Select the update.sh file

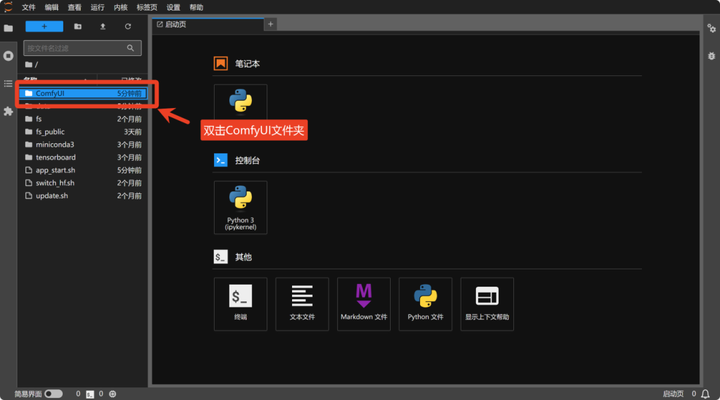[x=83, y=196]
